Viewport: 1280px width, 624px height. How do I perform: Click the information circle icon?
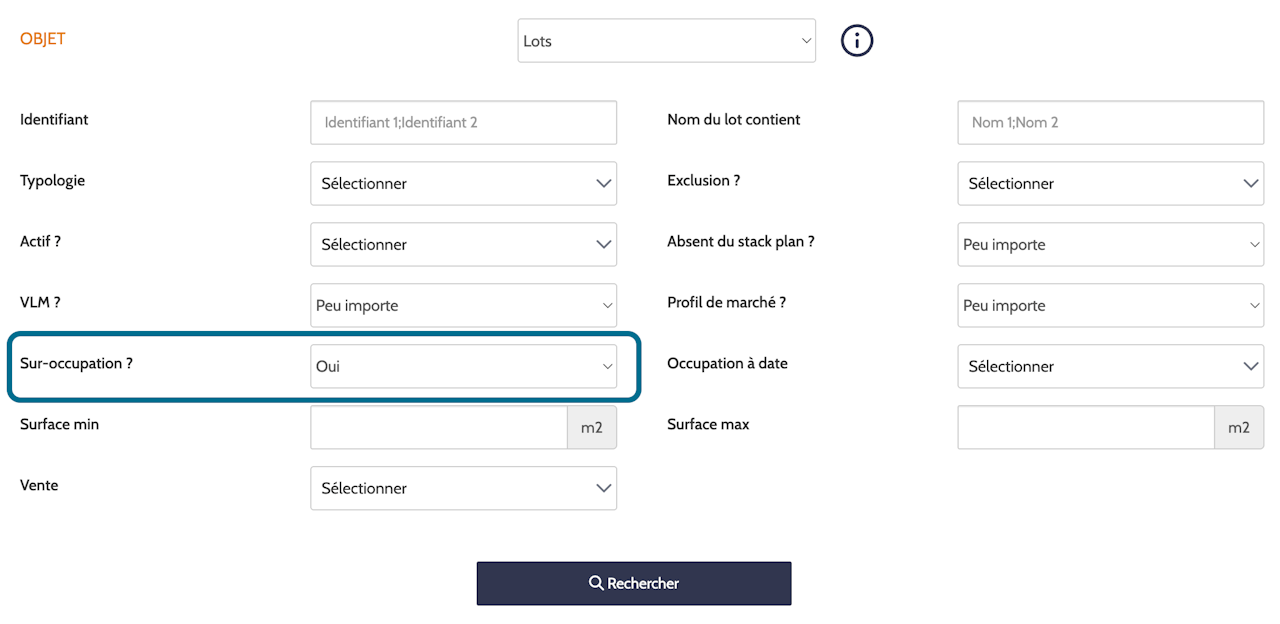tap(857, 41)
